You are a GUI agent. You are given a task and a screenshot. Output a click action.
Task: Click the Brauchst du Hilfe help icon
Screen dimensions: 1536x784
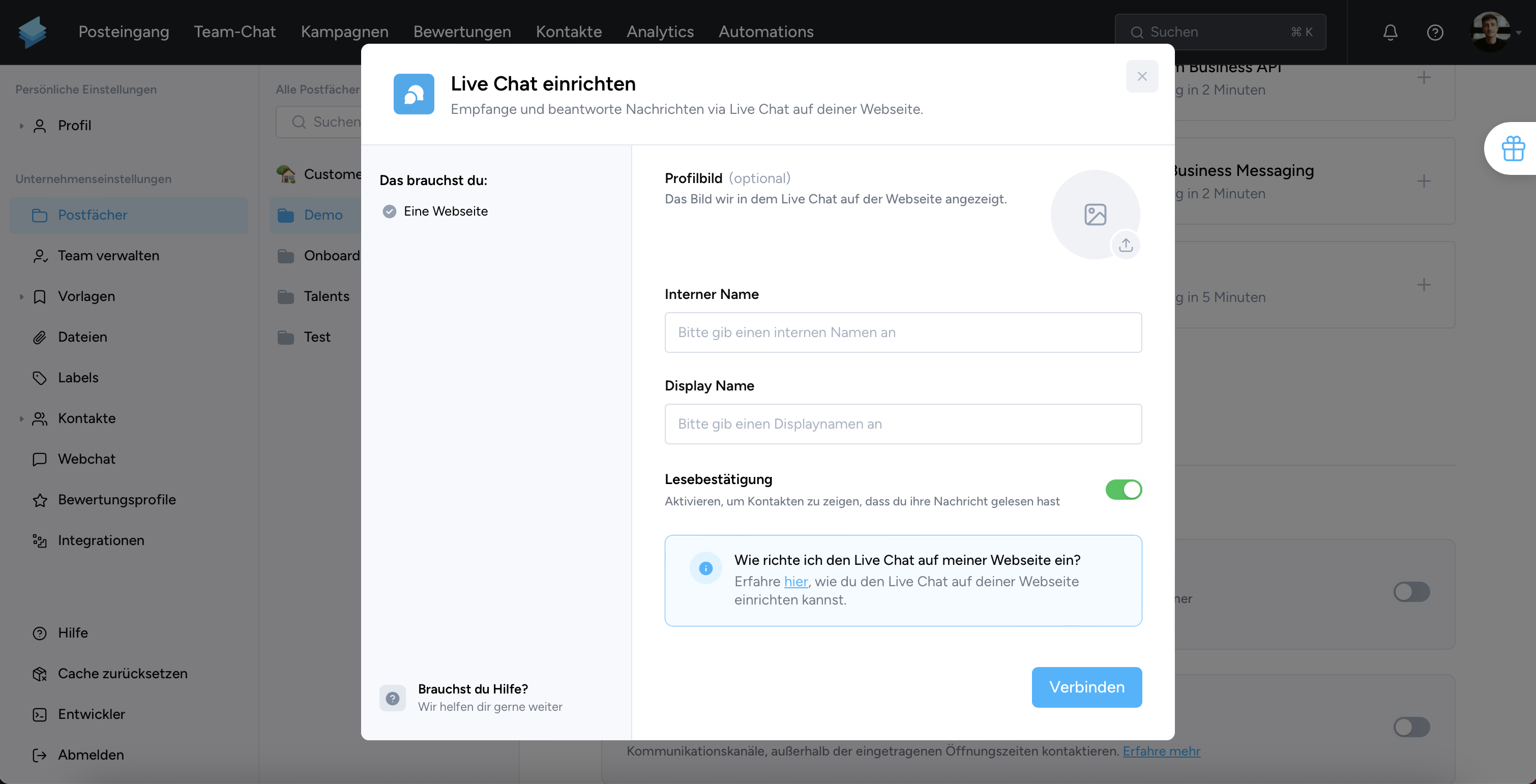(393, 697)
